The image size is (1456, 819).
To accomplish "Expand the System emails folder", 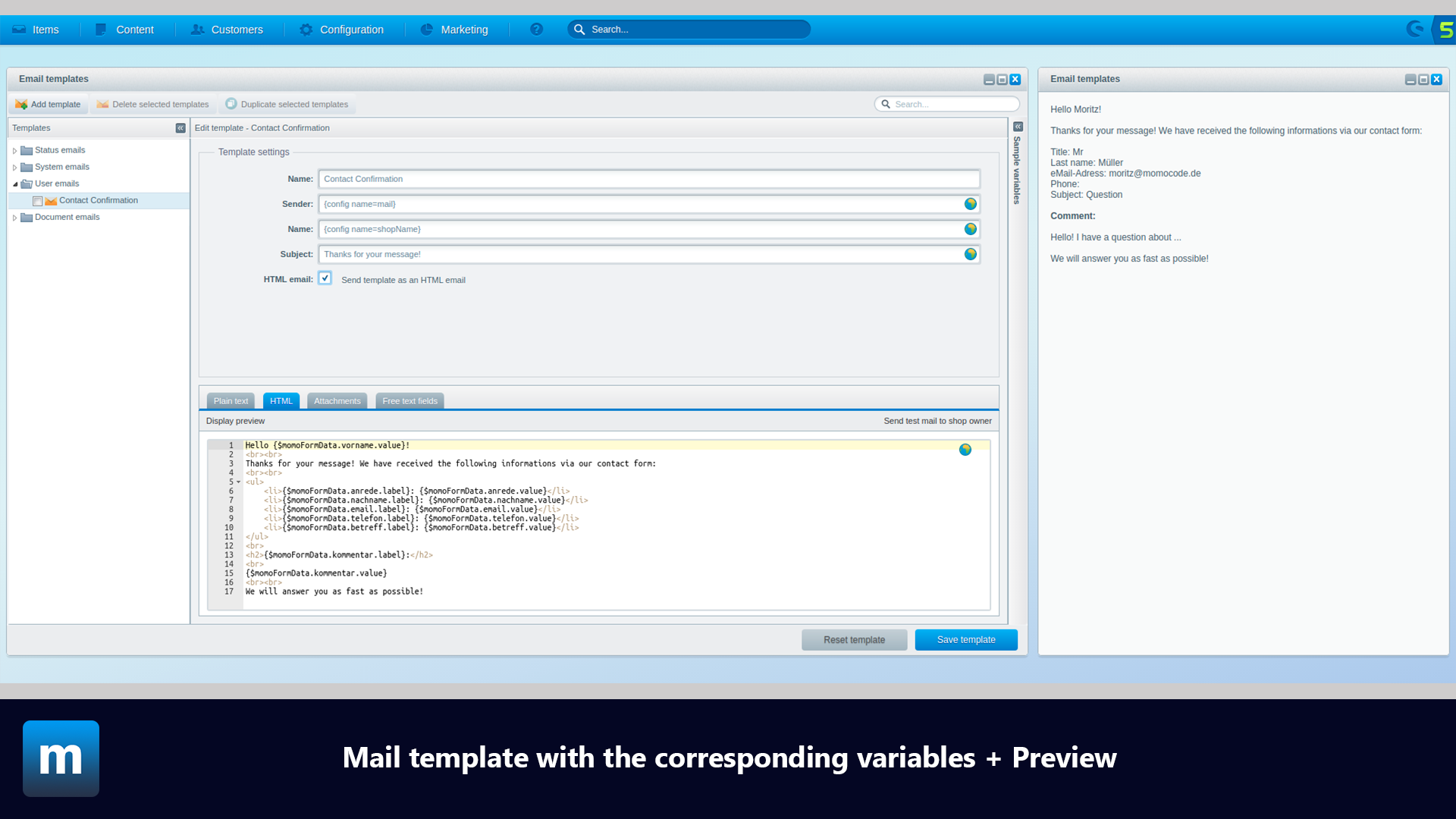I will click(14, 168).
